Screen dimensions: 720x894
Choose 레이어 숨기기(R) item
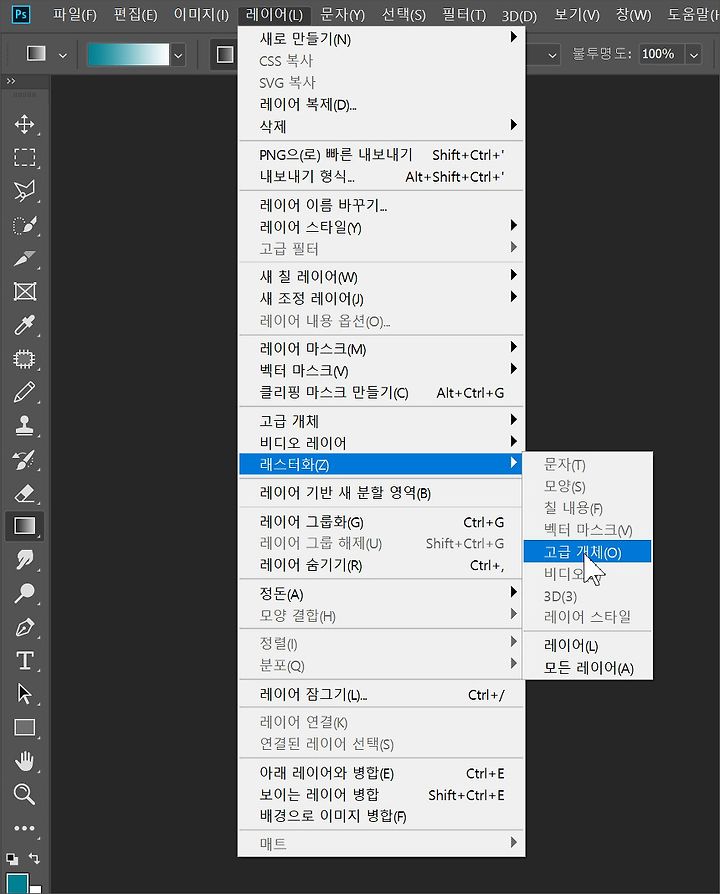[x=381, y=565]
